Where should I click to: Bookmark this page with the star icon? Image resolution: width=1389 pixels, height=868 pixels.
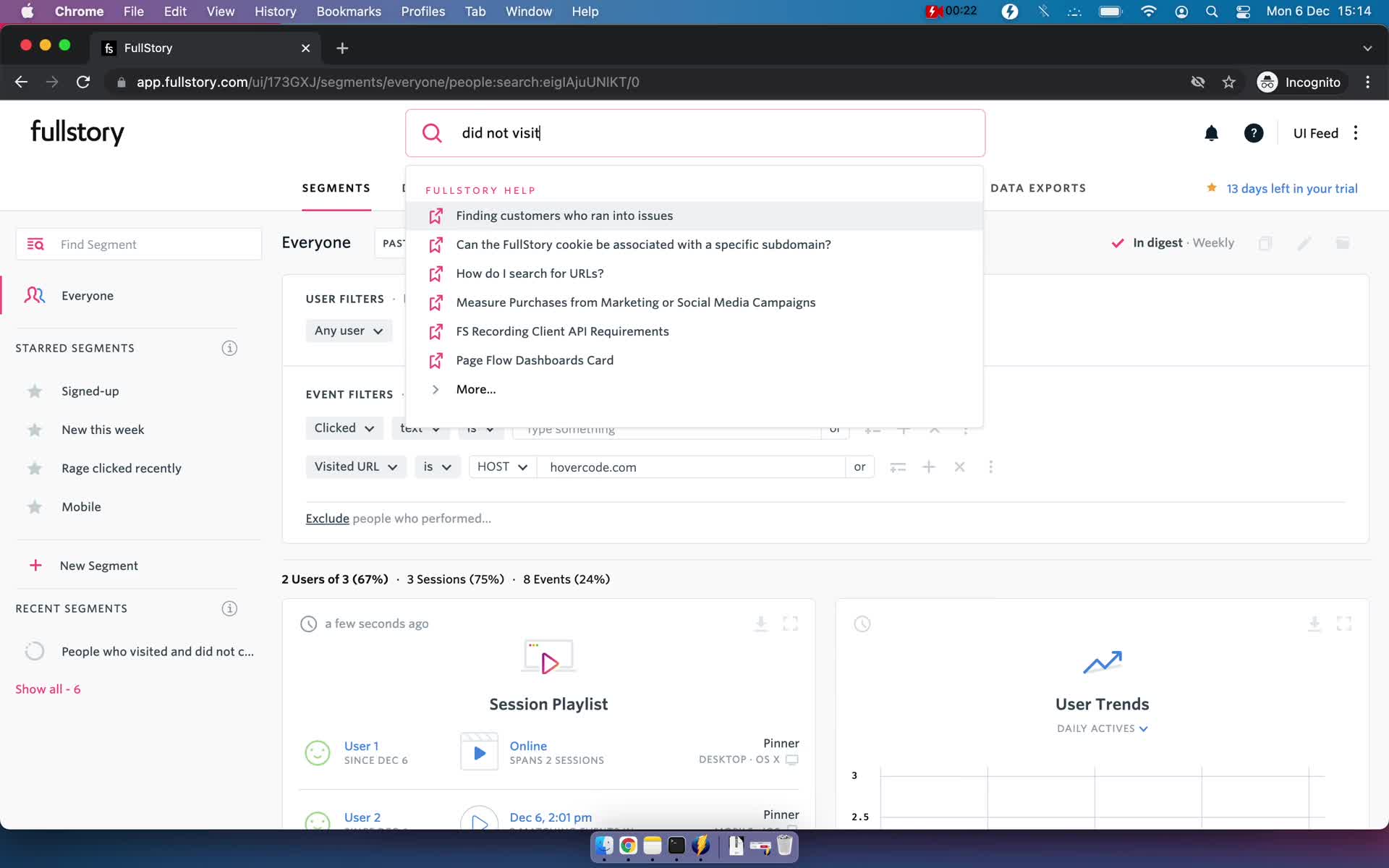click(1228, 82)
